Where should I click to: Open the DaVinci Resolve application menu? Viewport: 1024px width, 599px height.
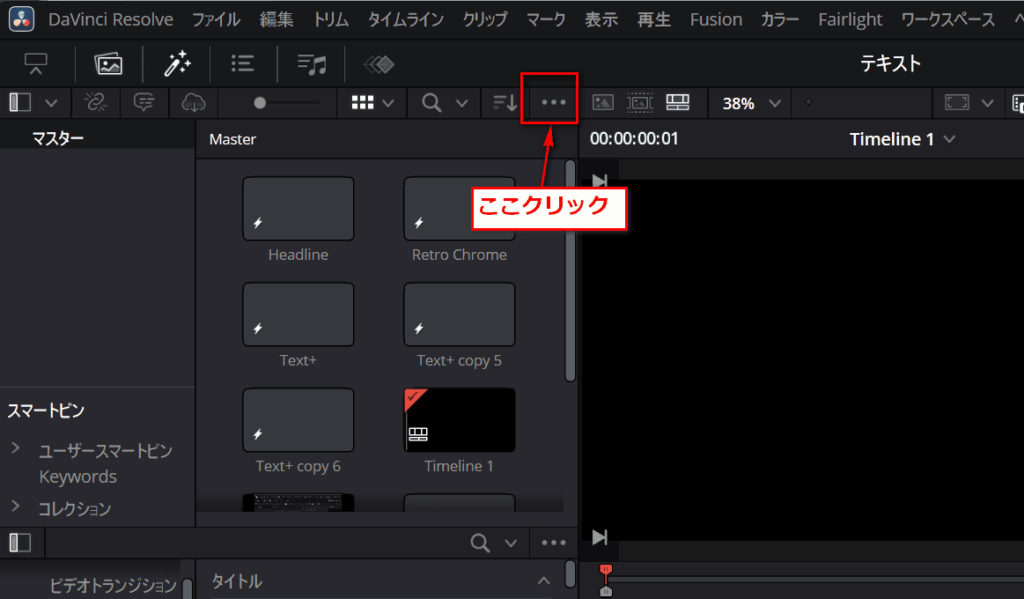pos(110,20)
